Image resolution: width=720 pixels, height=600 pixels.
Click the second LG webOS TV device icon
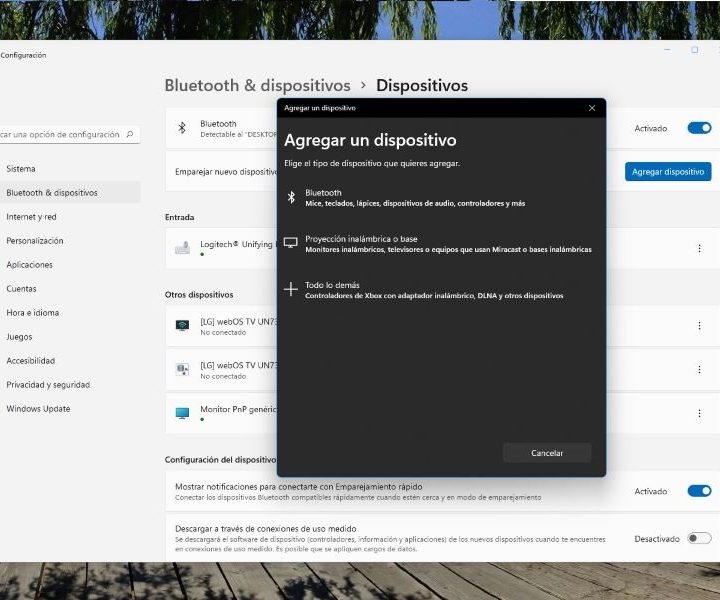[x=182, y=370]
